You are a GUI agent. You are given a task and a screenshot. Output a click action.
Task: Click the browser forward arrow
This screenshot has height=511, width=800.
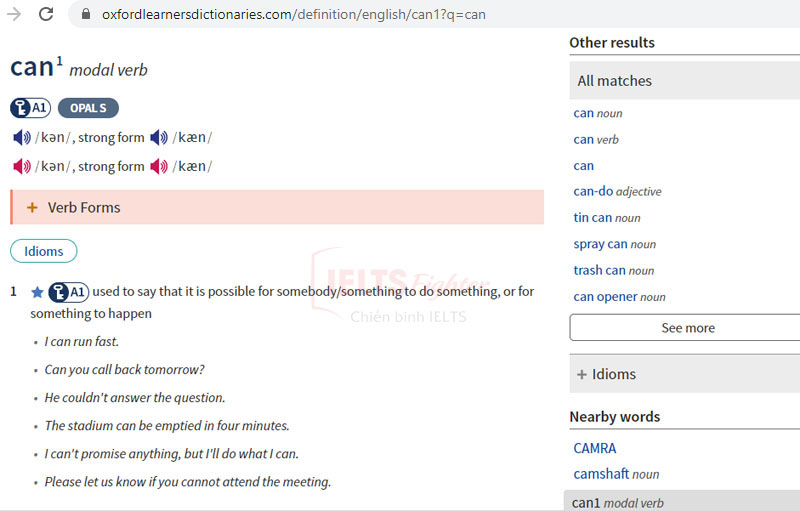[x=14, y=14]
